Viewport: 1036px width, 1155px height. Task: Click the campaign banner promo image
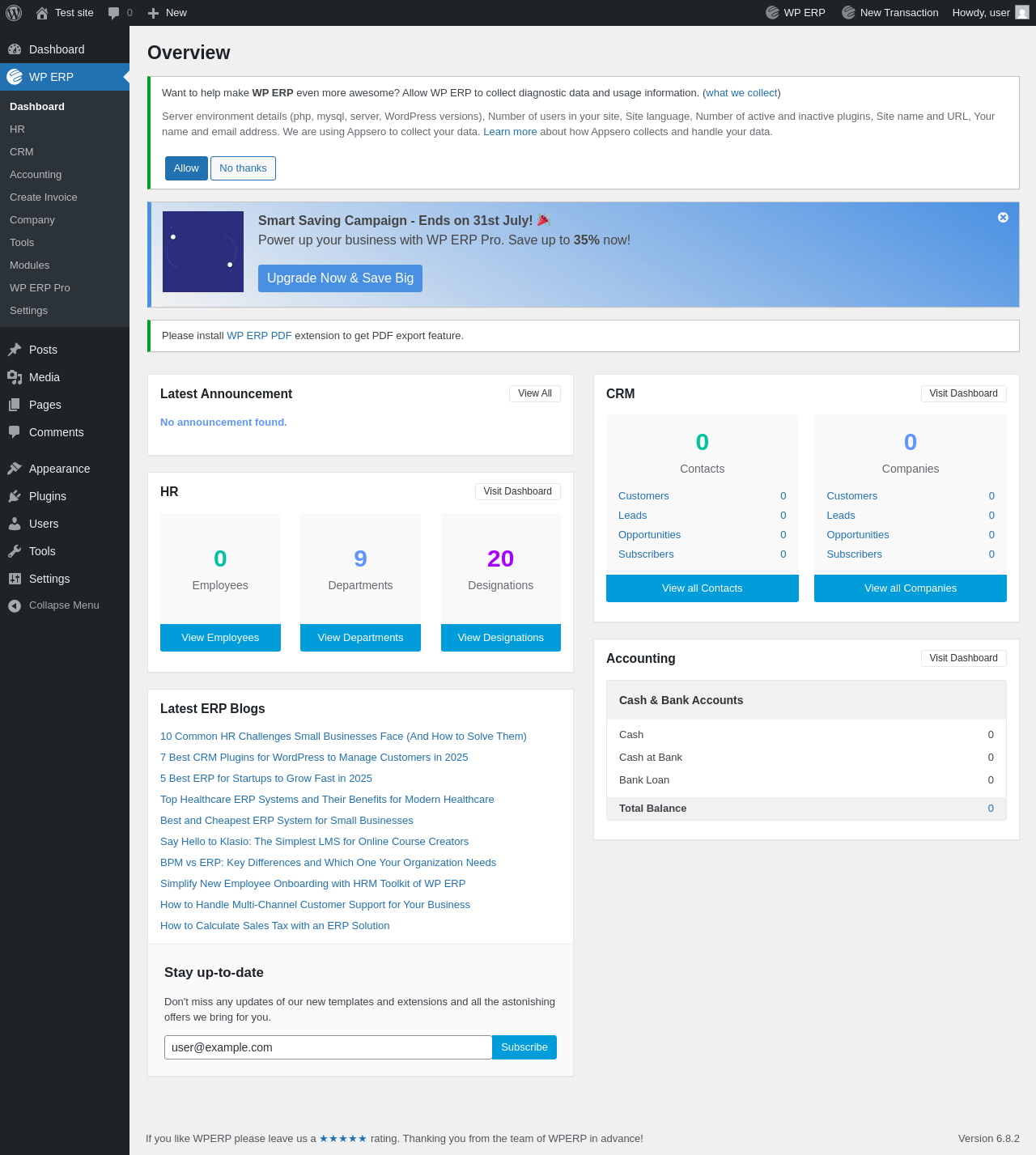[x=203, y=252]
